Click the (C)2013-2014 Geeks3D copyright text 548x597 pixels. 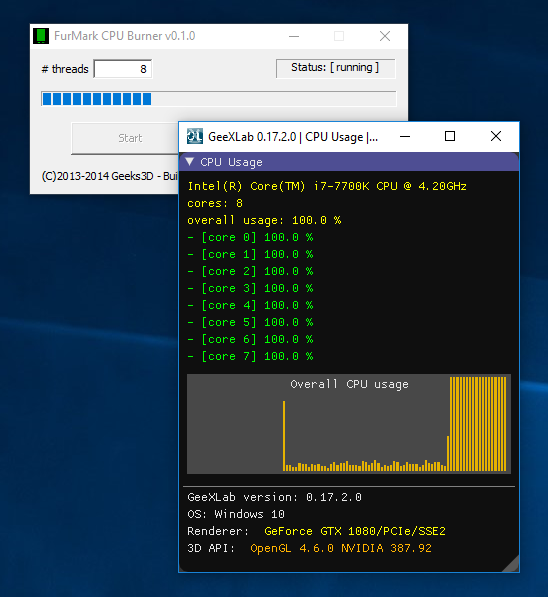coord(110,176)
